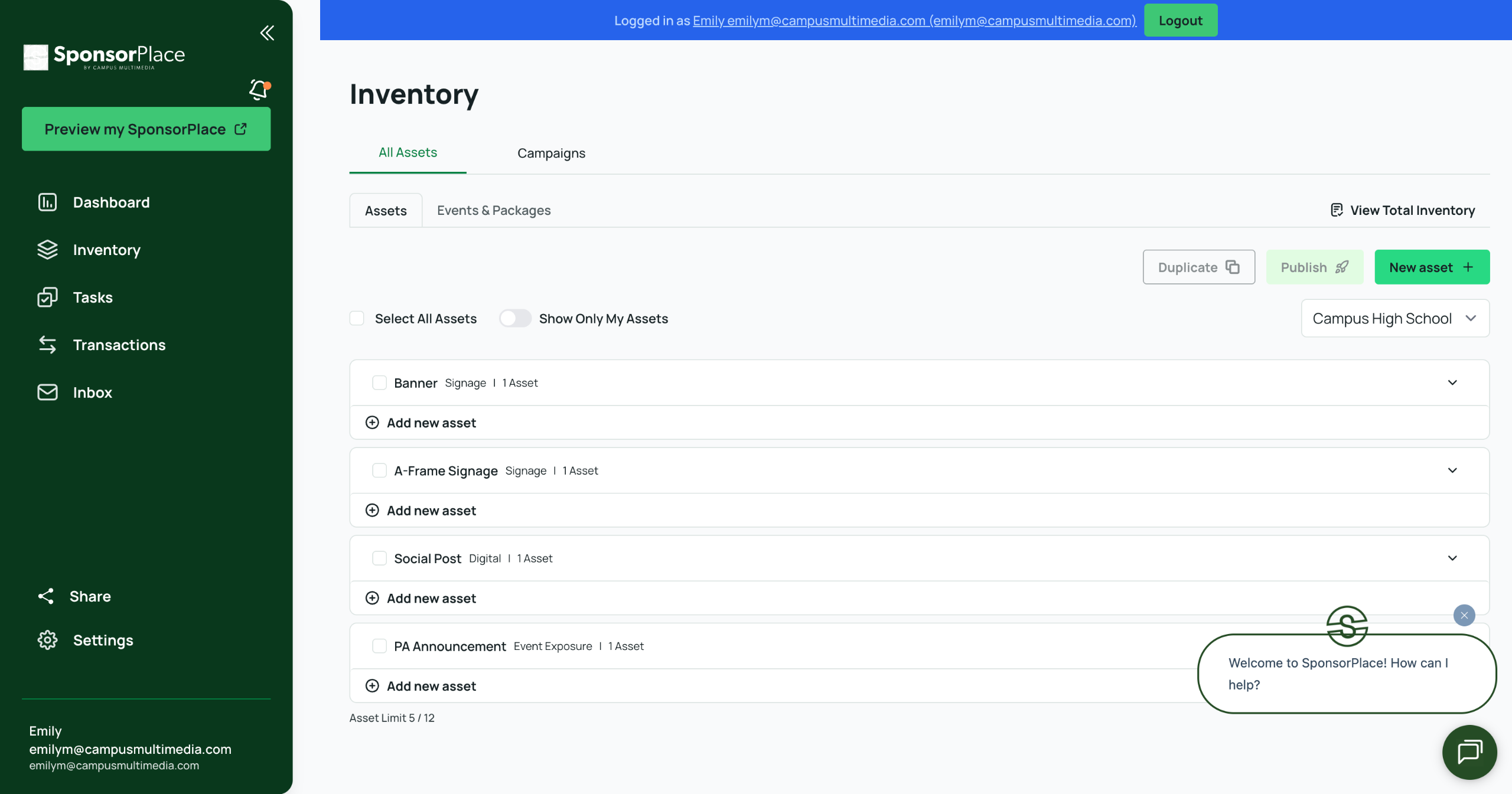Switch to Events & Packages tab
This screenshot has width=1512, height=794.
pos(493,211)
